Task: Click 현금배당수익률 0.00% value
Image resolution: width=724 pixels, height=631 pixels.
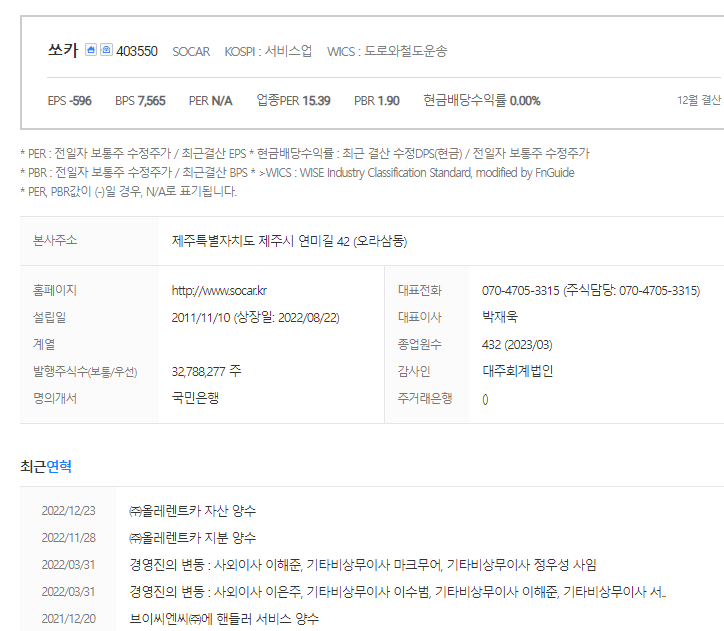Action: 482,100
